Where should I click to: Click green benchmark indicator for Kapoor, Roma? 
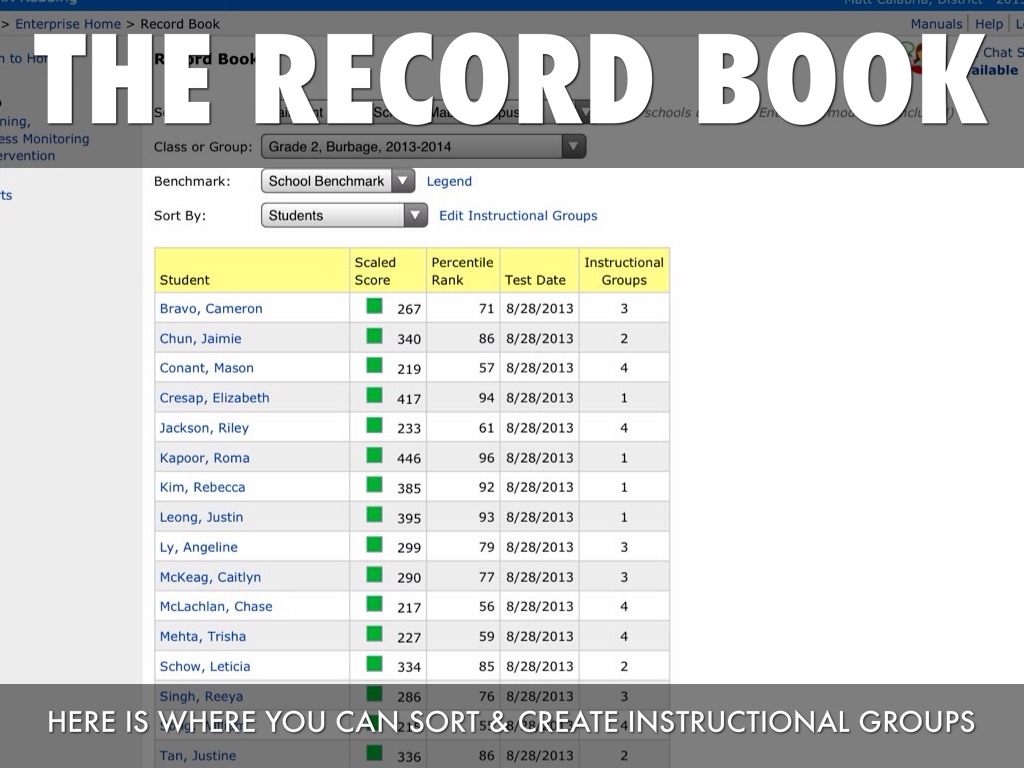tap(375, 456)
